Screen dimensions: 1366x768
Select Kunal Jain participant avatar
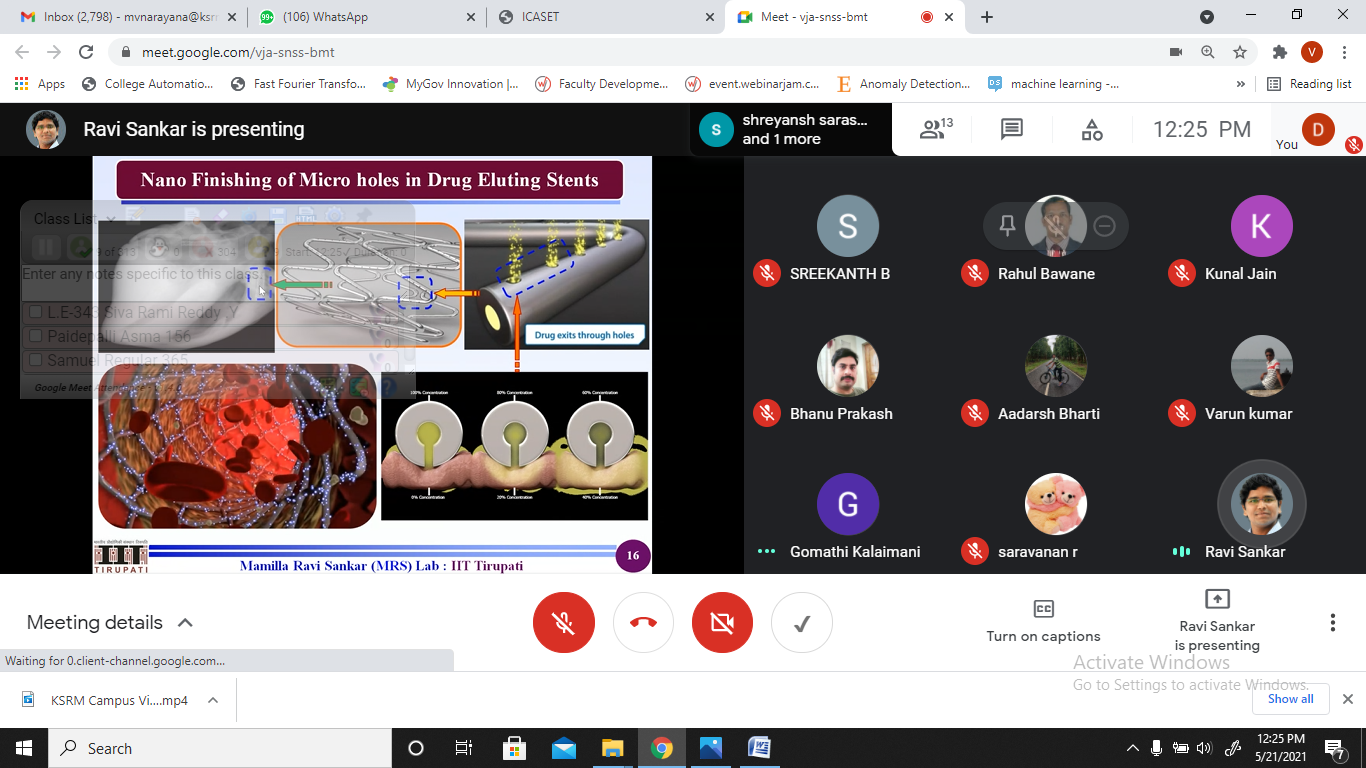(1261, 226)
